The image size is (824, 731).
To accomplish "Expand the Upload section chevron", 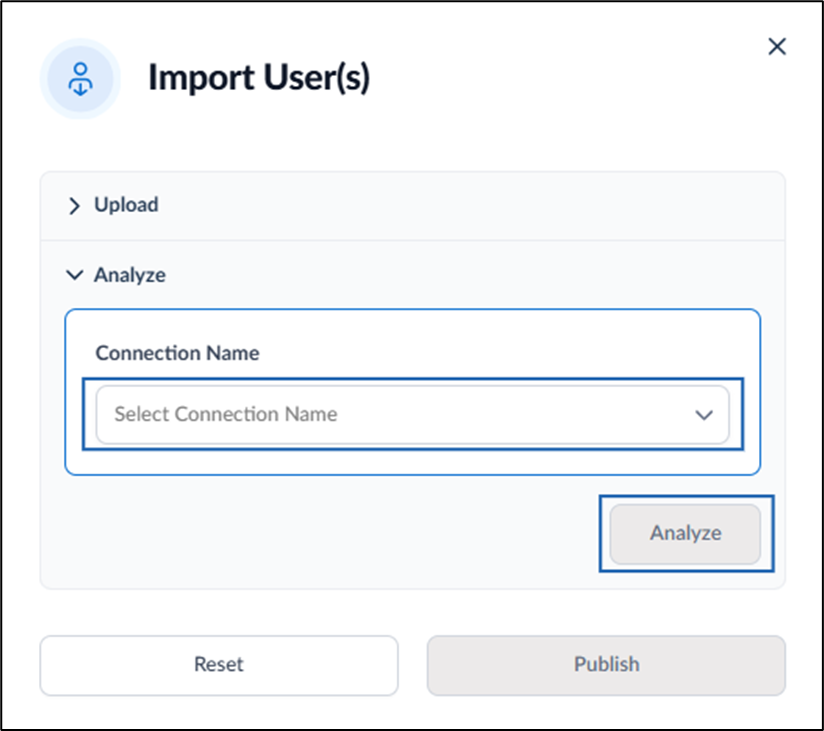I will coord(74,205).
